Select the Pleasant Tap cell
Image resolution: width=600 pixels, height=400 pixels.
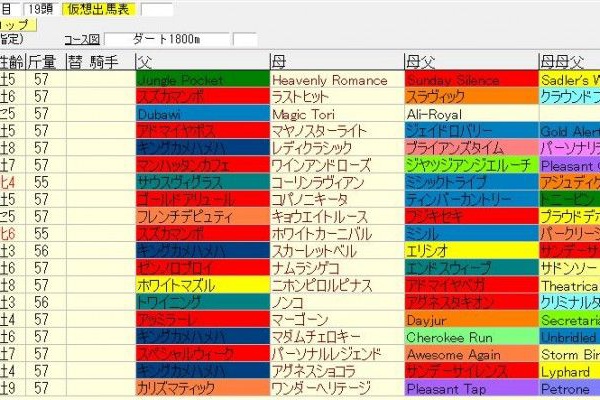coord(470,388)
